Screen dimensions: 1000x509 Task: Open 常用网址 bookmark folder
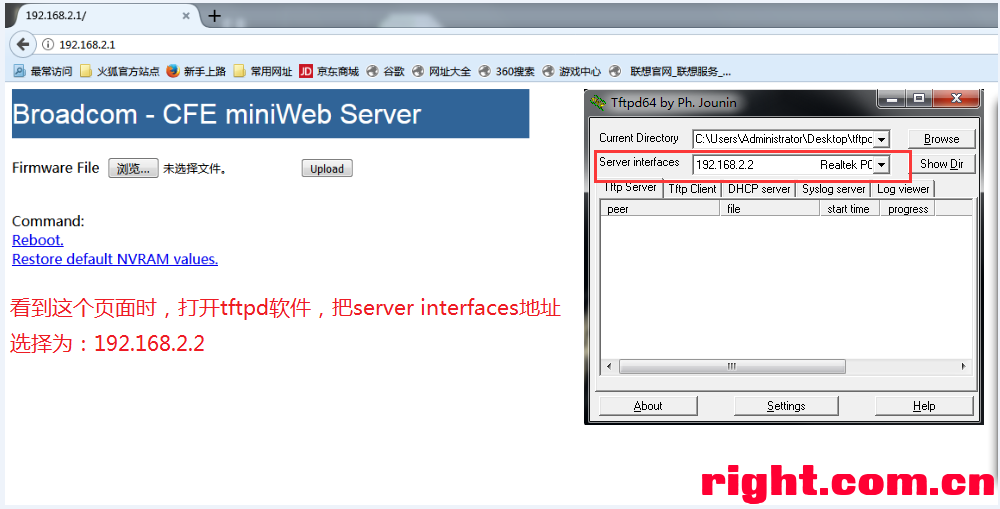(x=263, y=71)
